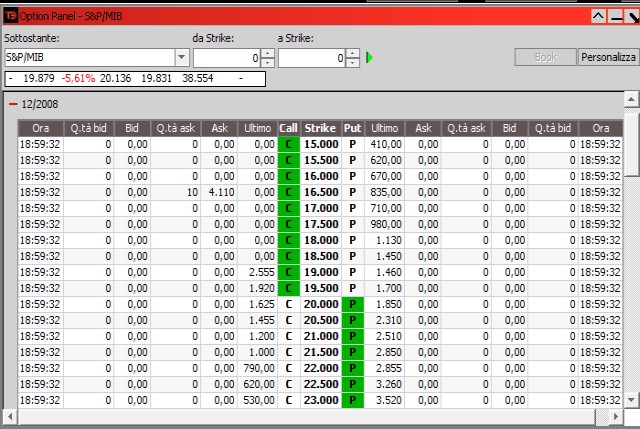Click the horizontal scrollbar right arrow
The height and width of the screenshot is (430, 640).
pyautogui.click(x=616, y=416)
